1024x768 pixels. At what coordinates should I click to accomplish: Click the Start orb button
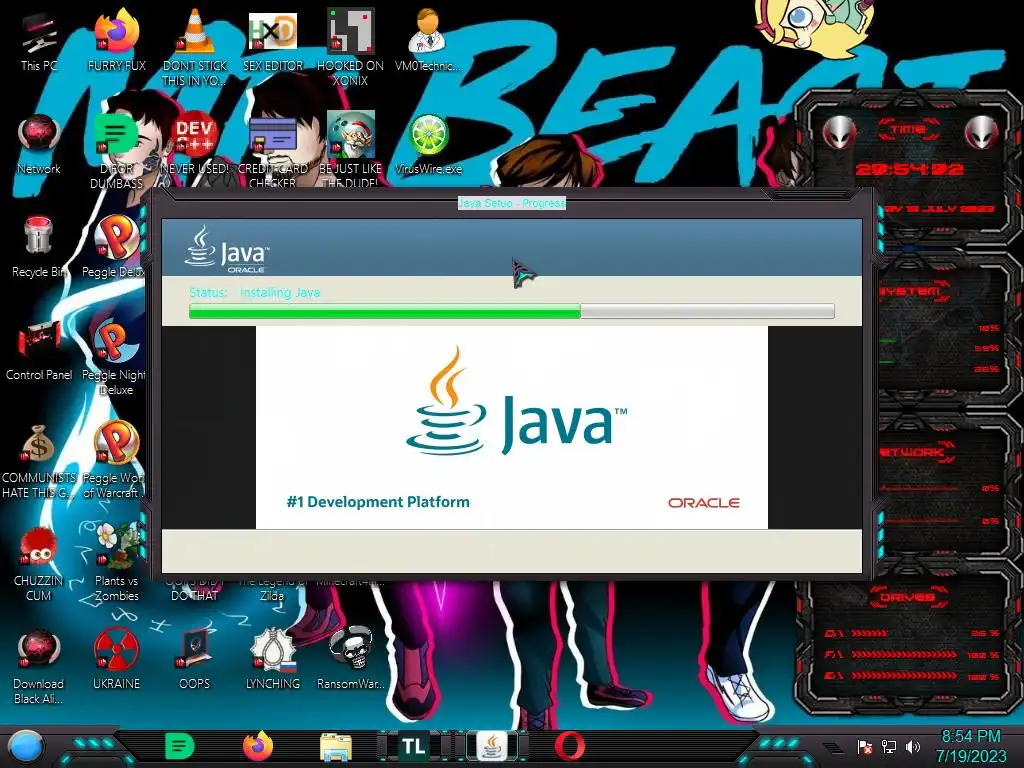[26, 747]
